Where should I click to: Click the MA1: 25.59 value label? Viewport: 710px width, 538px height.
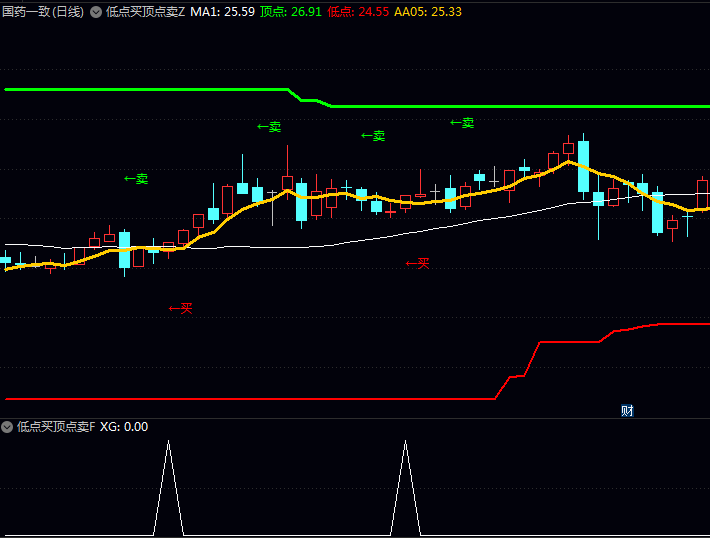coord(222,12)
